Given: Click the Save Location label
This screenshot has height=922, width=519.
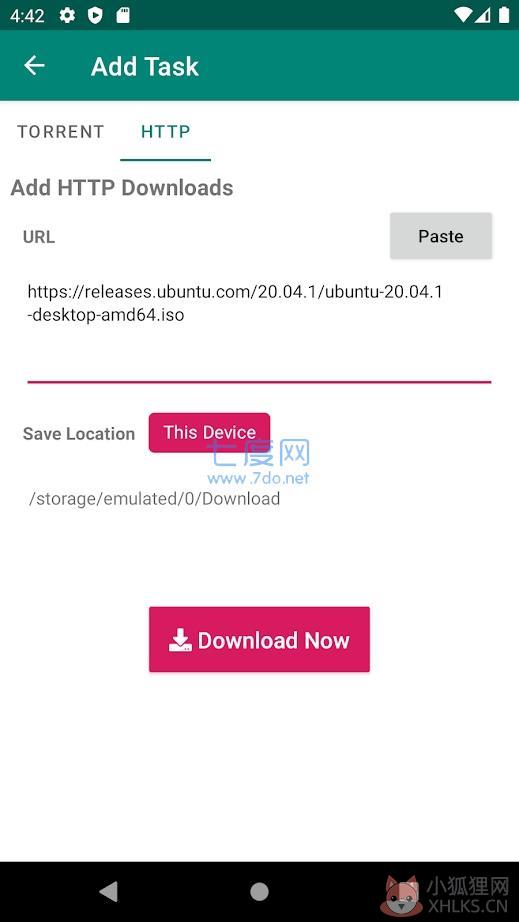Looking at the screenshot, I should (x=79, y=434).
